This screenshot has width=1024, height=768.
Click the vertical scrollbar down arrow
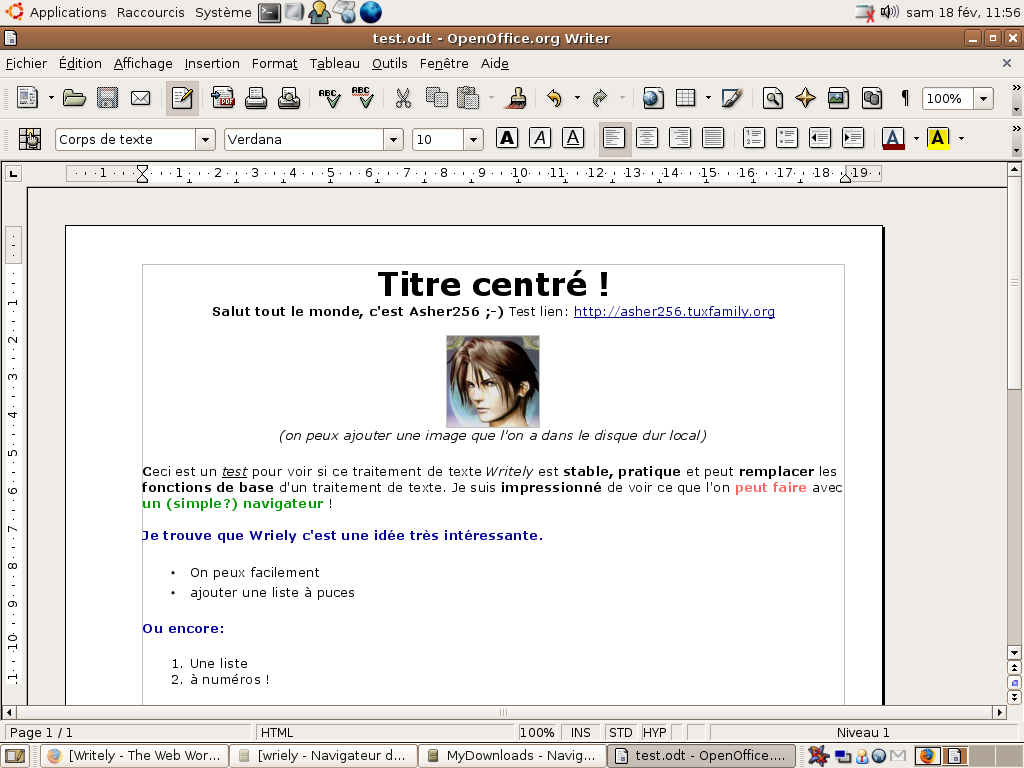pyautogui.click(x=1014, y=652)
